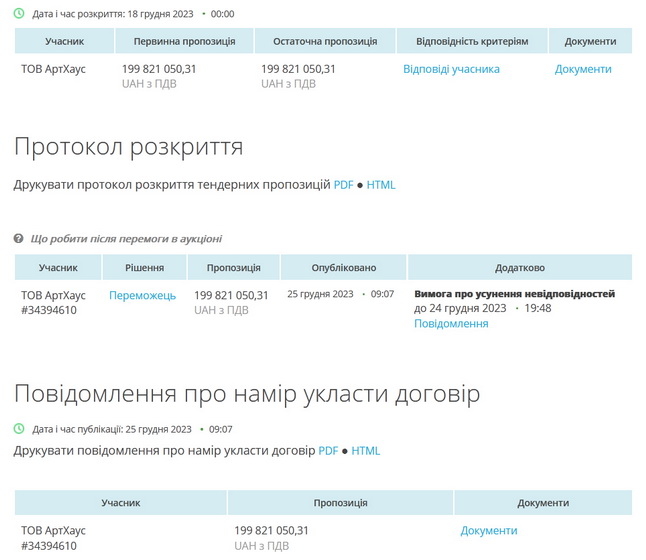
Task: Click the clock icon beside the publication date
Action: click(19, 429)
